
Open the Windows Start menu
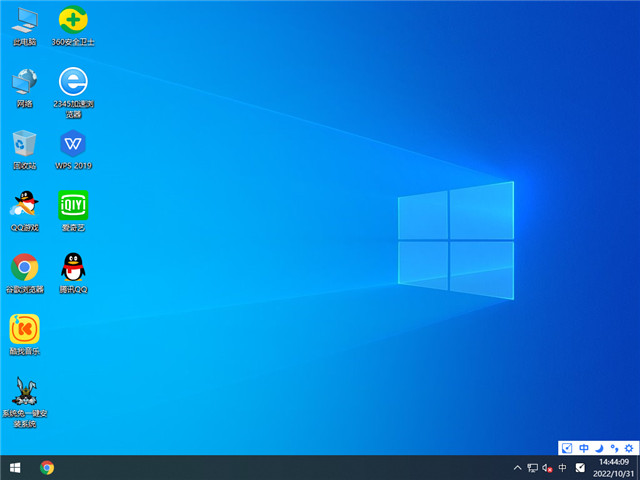[x=15, y=467]
